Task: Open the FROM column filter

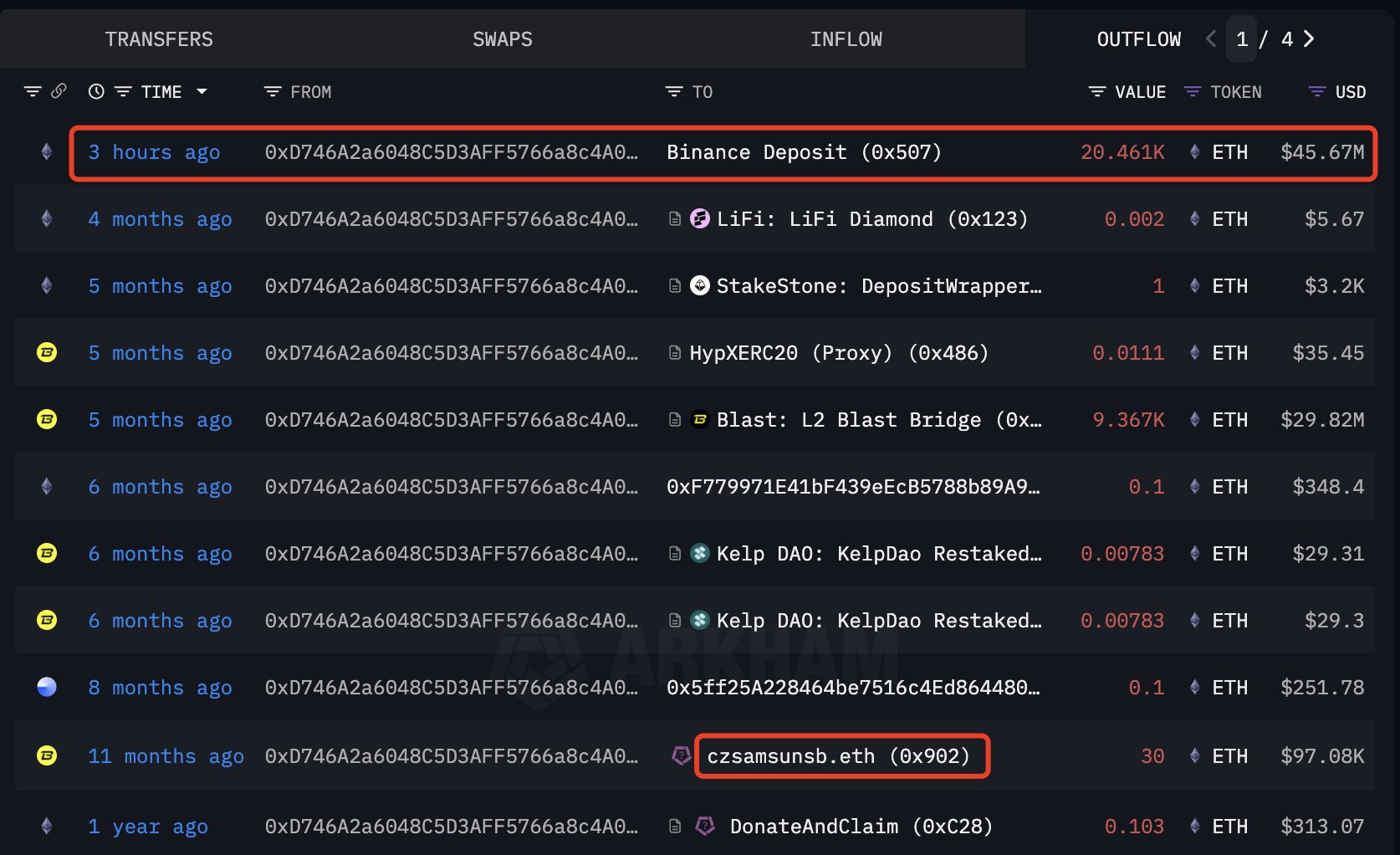Action: pyautogui.click(x=273, y=91)
